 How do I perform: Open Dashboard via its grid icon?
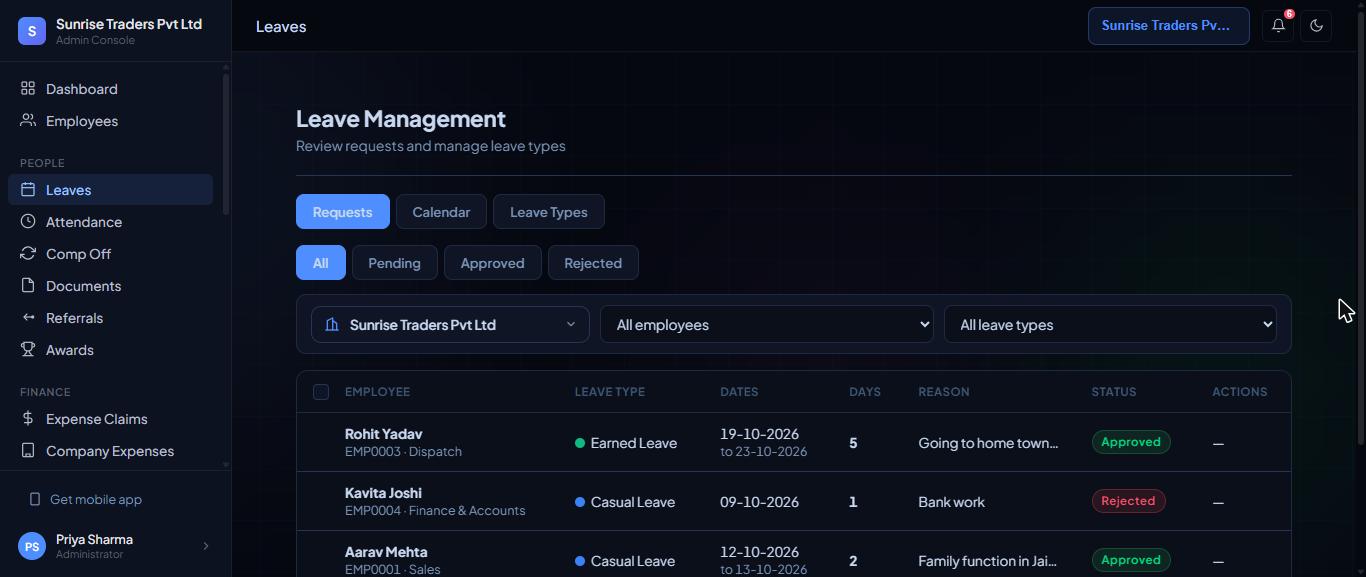pyautogui.click(x=28, y=89)
